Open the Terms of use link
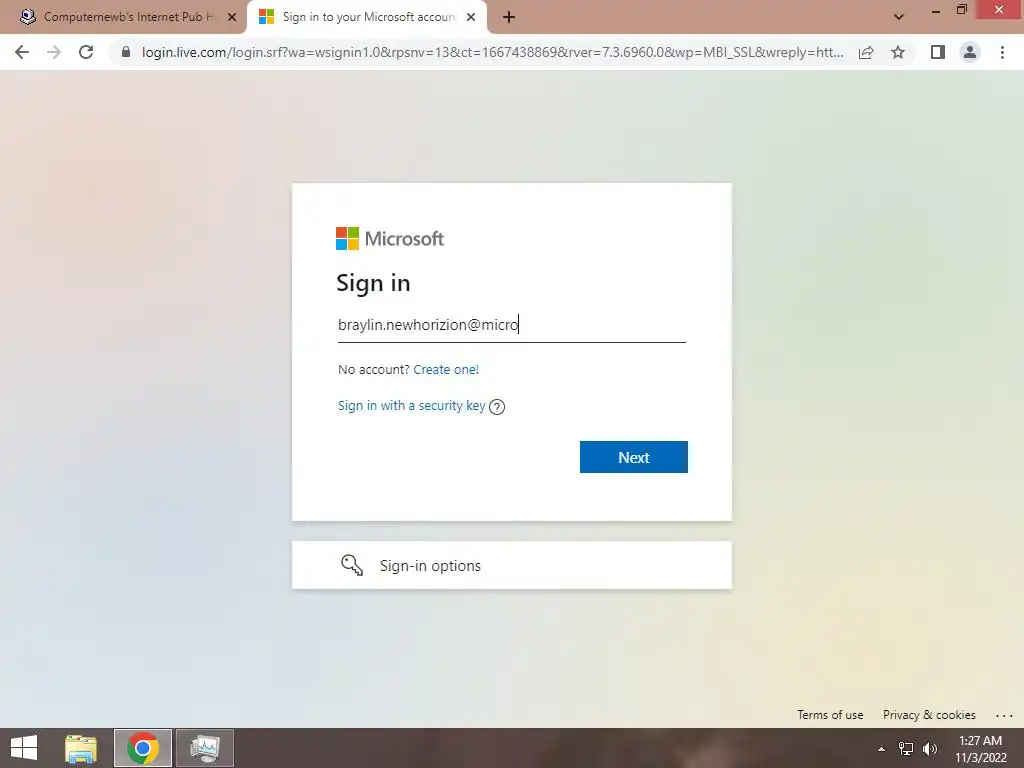This screenshot has width=1024, height=768. pyautogui.click(x=830, y=714)
